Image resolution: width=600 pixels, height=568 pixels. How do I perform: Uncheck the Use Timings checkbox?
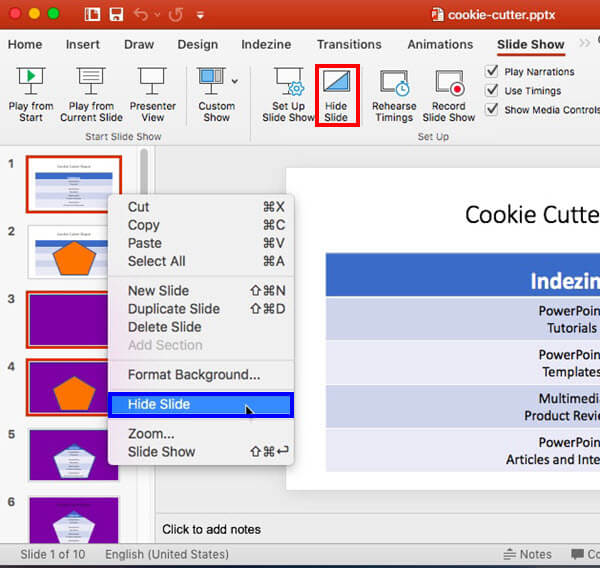pyautogui.click(x=492, y=91)
